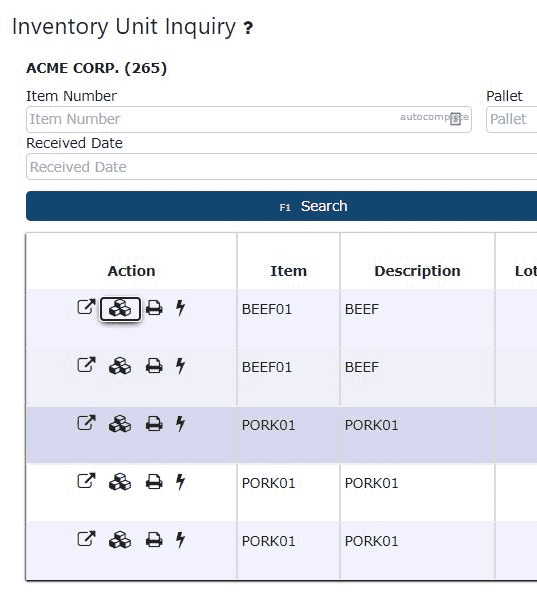Click the Description column header
Viewport: 537px width, 595px height.
click(x=417, y=271)
